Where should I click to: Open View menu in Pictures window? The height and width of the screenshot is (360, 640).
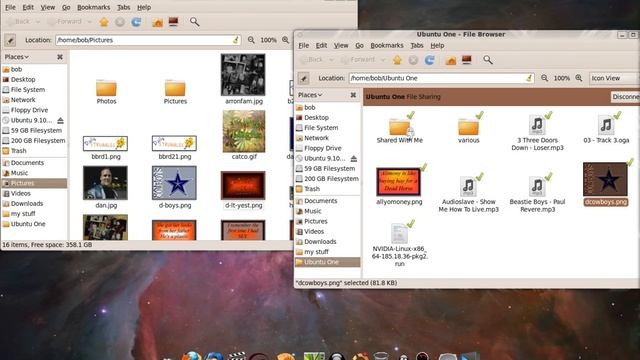[47, 7]
